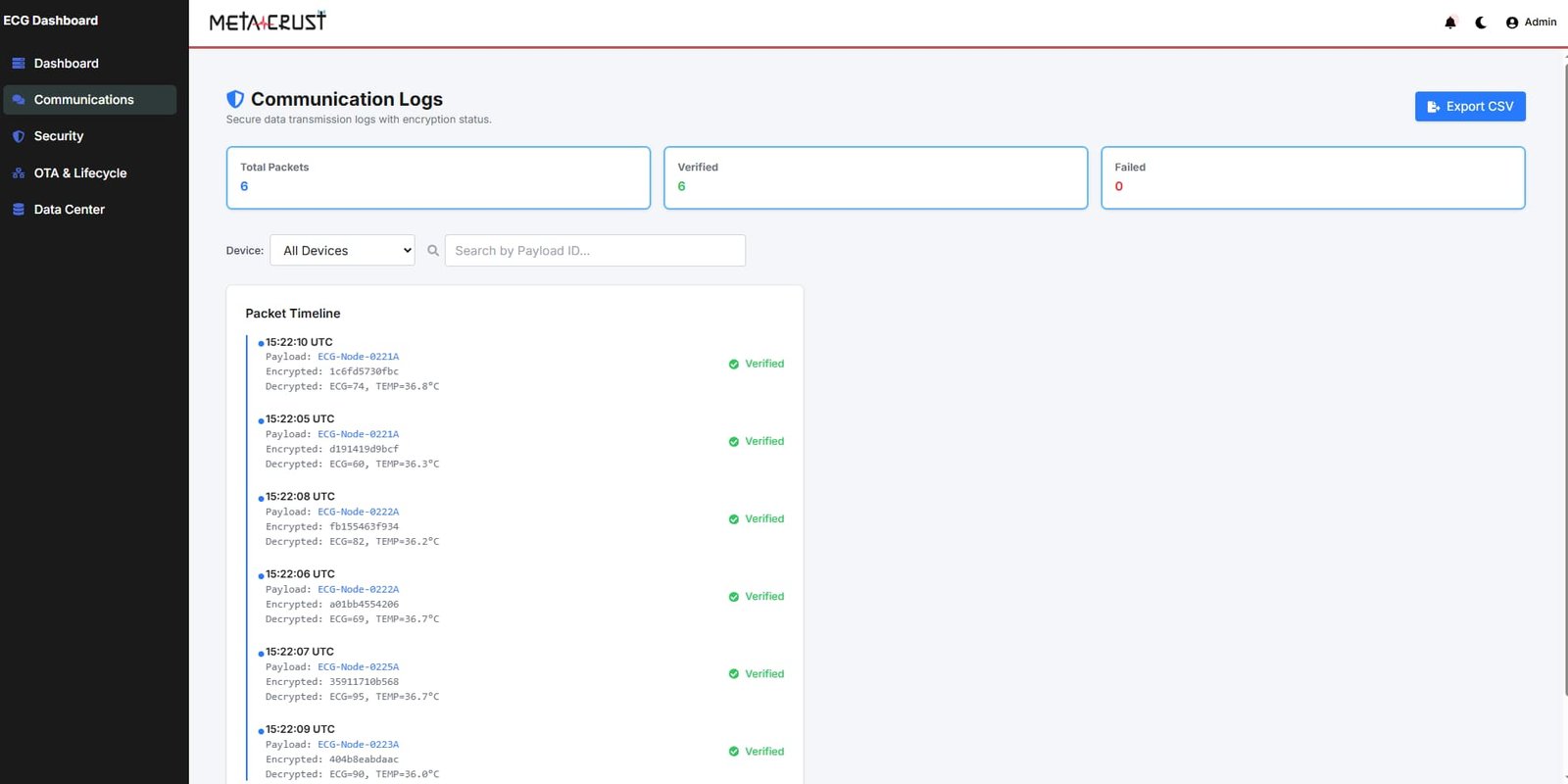This screenshot has height=784, width=1568.
Task: Go to the Data Center page
Action: pos(69,210)
